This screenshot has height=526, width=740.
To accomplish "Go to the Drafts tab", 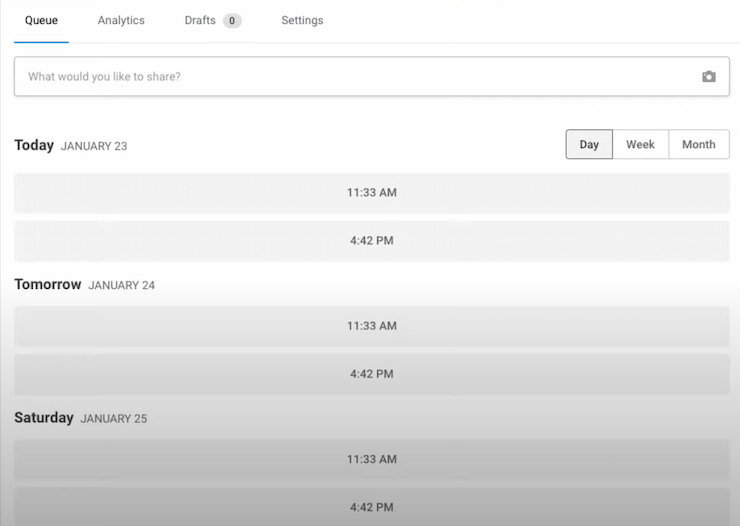I will (x=200, y=20).
